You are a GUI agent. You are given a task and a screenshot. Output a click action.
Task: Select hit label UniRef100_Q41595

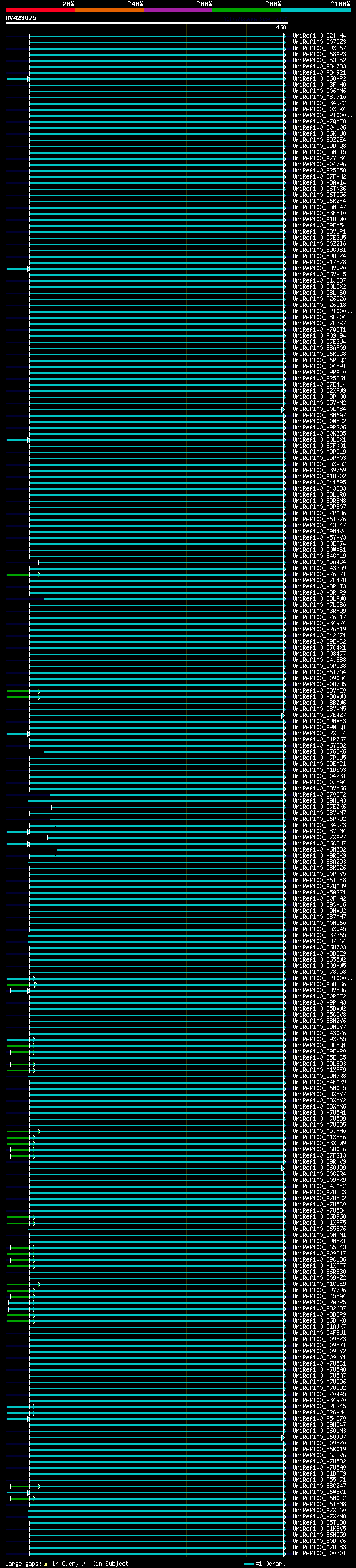coord(319,483)
